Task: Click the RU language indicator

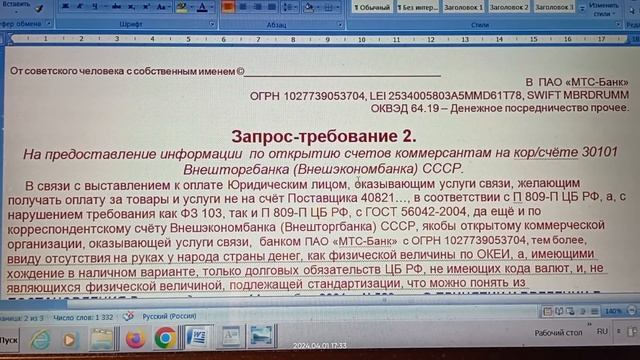Action: pos(602,331)
